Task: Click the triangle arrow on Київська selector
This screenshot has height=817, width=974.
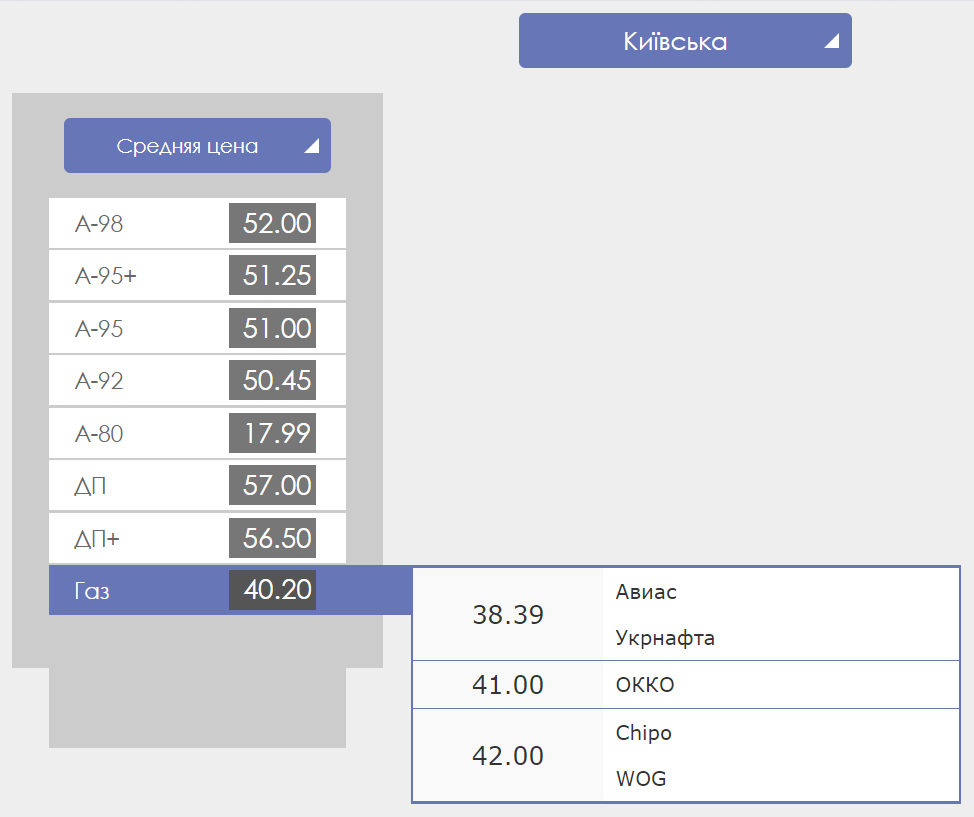Action: [x=830, y=41]
